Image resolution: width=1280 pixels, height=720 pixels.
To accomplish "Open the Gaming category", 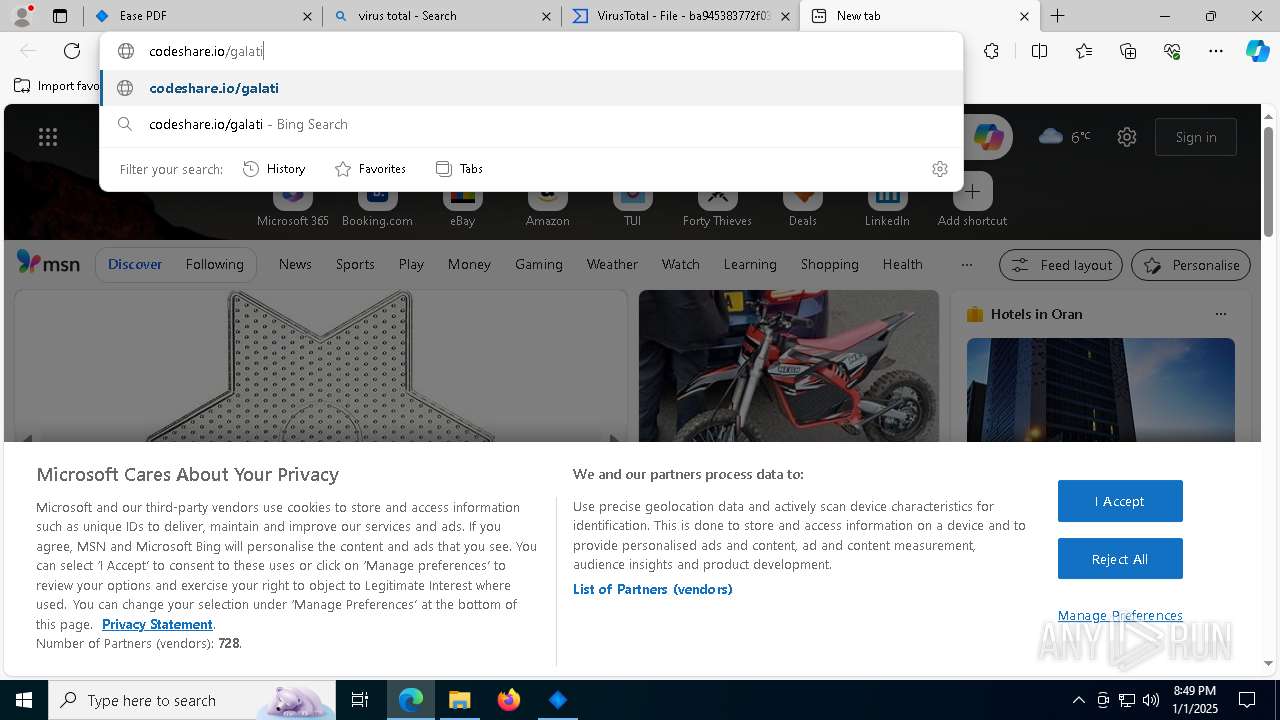I will [x=539, y=264].
